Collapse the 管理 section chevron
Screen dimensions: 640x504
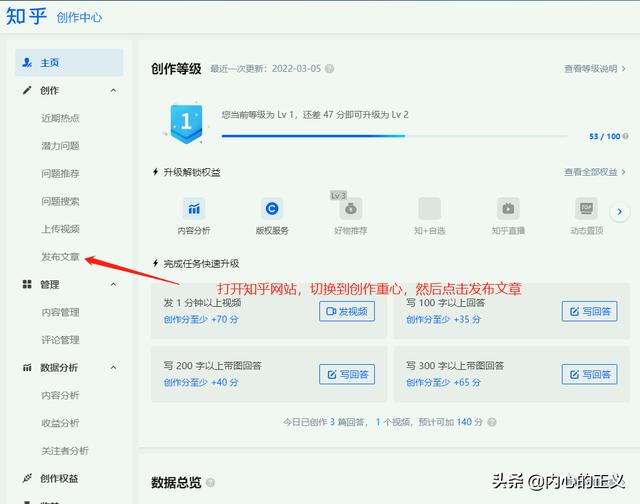(x=113, y=284)
